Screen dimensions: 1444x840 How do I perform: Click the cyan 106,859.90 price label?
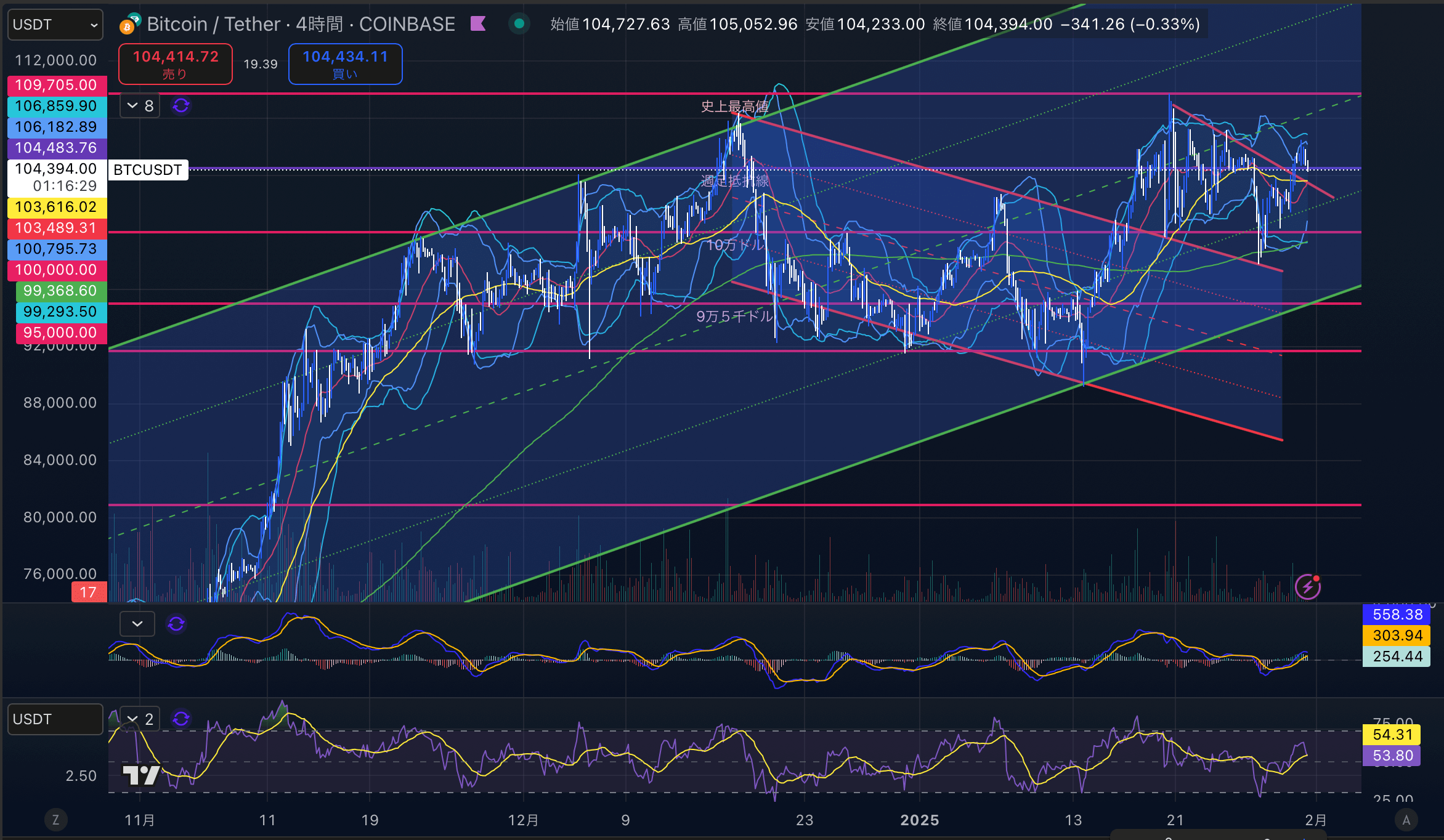pyautogui.click(x=57, y=106)
